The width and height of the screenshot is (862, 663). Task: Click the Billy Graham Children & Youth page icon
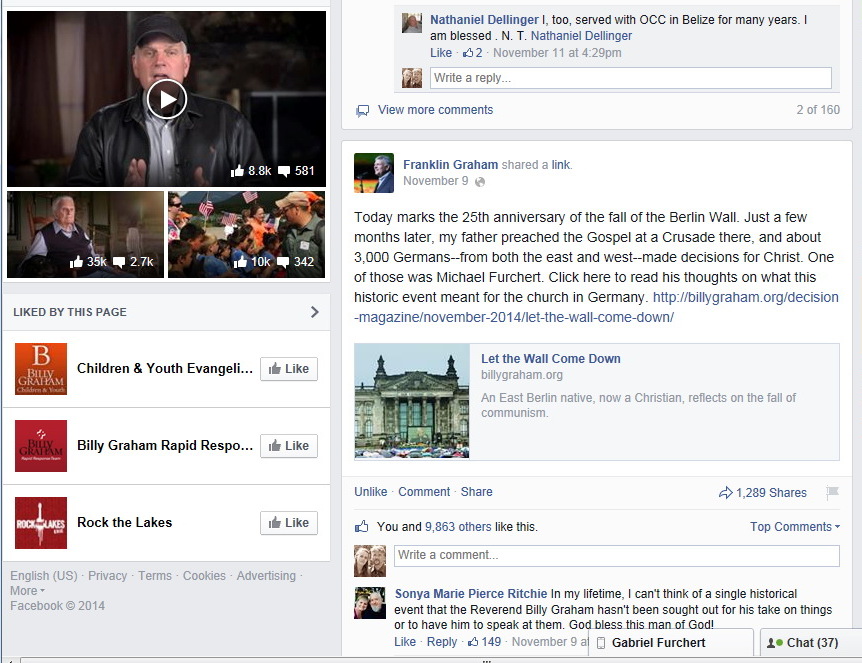tap(41, 369)
